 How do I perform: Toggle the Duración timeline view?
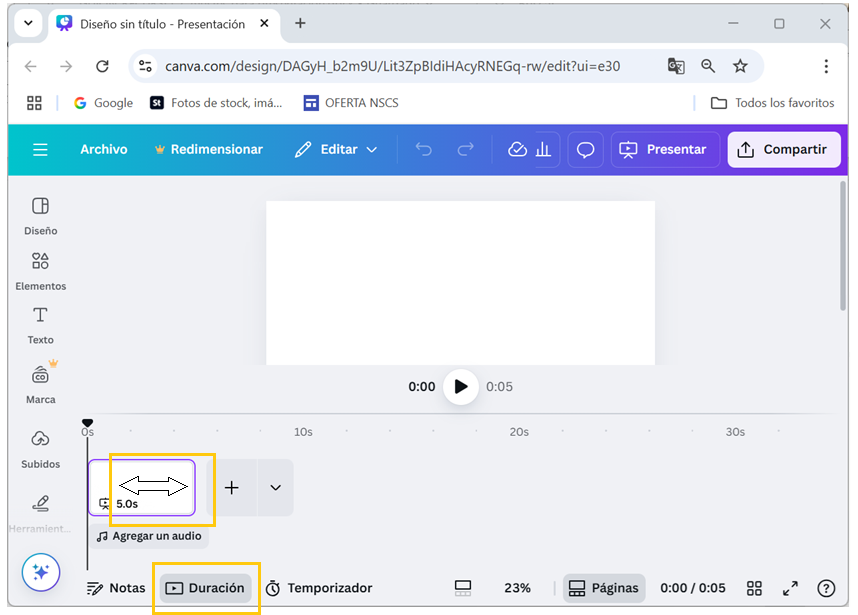pos(205,588)
